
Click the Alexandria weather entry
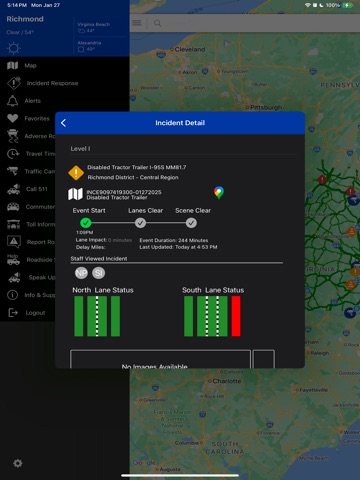pos(89,46)
